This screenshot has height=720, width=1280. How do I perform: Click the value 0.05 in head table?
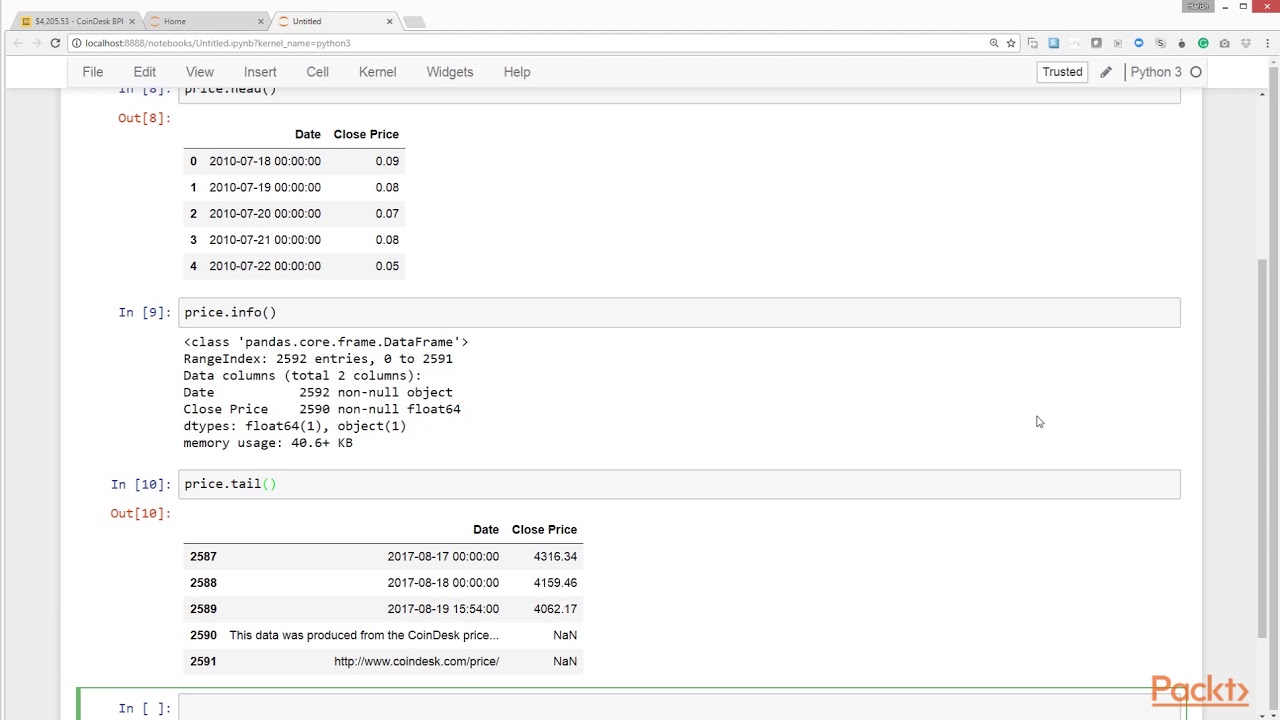(387, 266)
